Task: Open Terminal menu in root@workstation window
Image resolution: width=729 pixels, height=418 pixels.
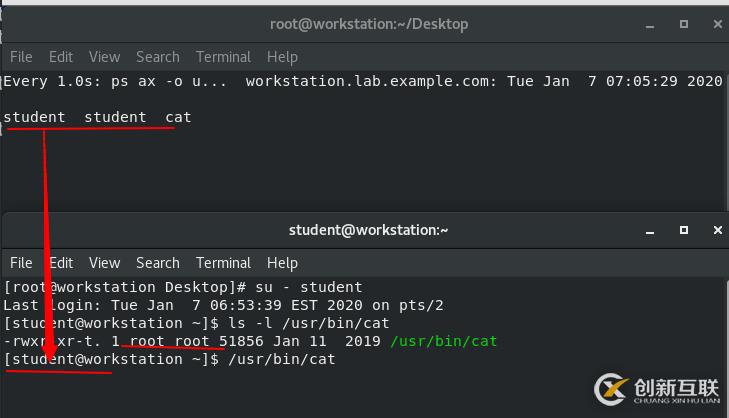Action: pyautogui.click(x=223, y=57)
